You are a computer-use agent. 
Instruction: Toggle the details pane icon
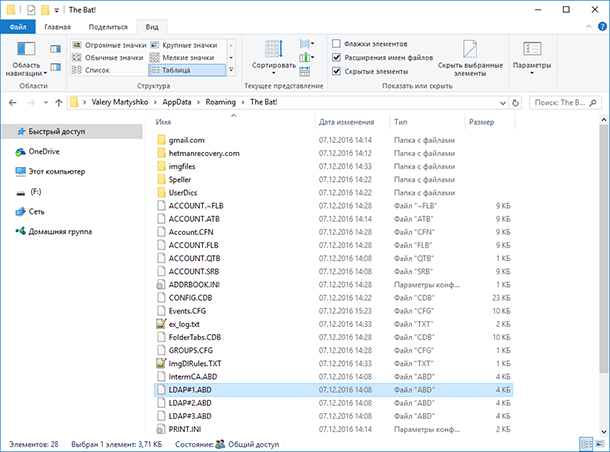coord(56,67)
